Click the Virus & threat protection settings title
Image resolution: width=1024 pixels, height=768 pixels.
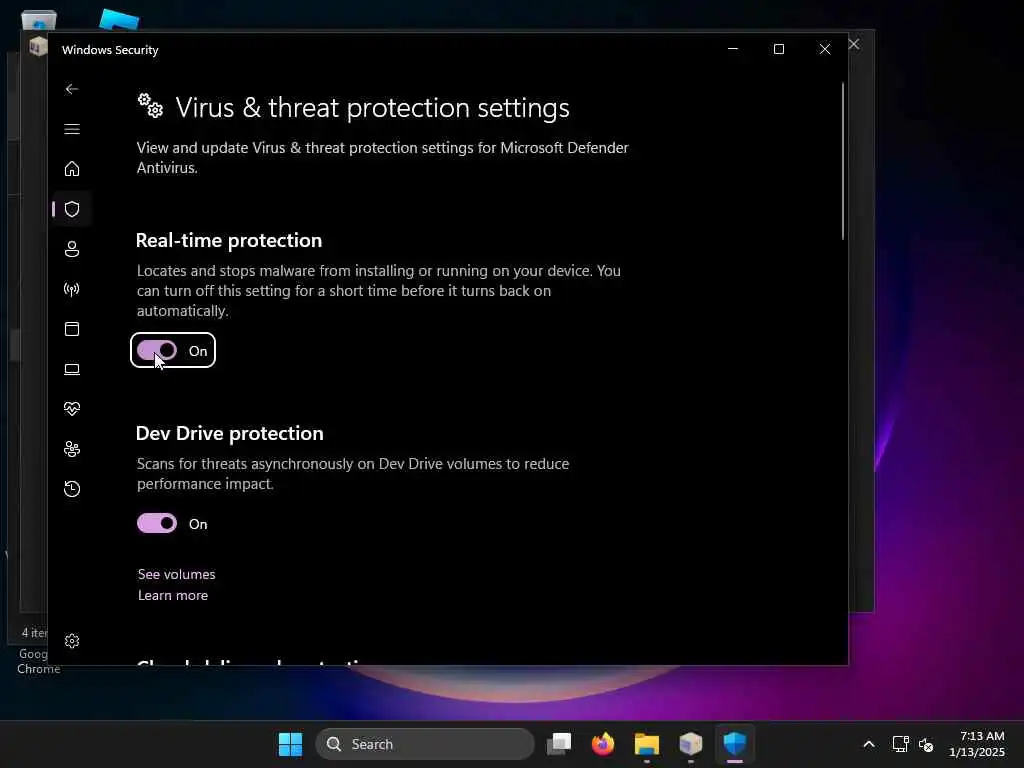coord(372,108)
